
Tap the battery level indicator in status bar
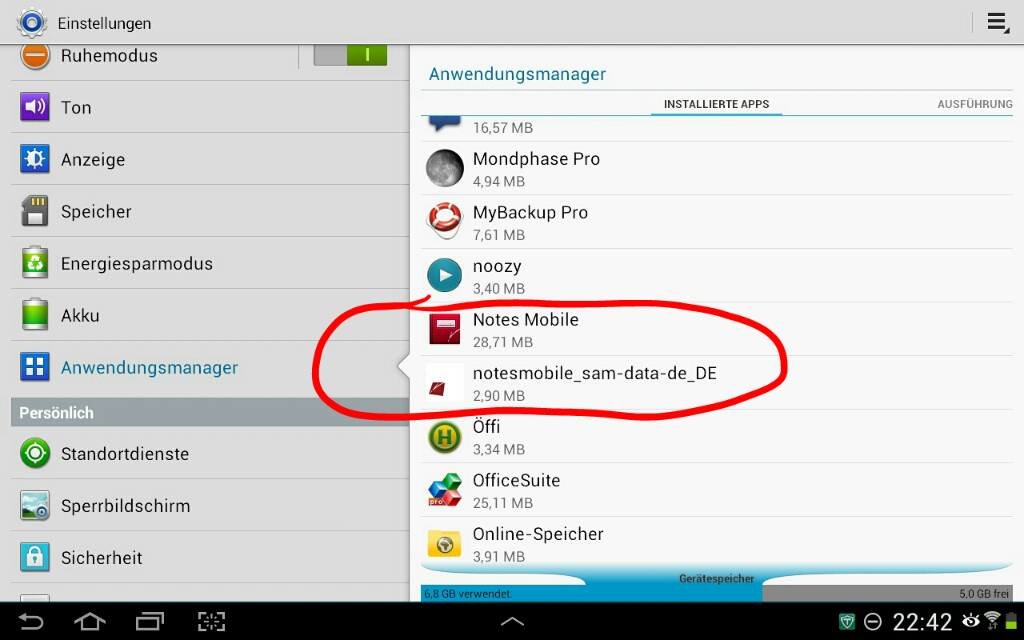1011,621
